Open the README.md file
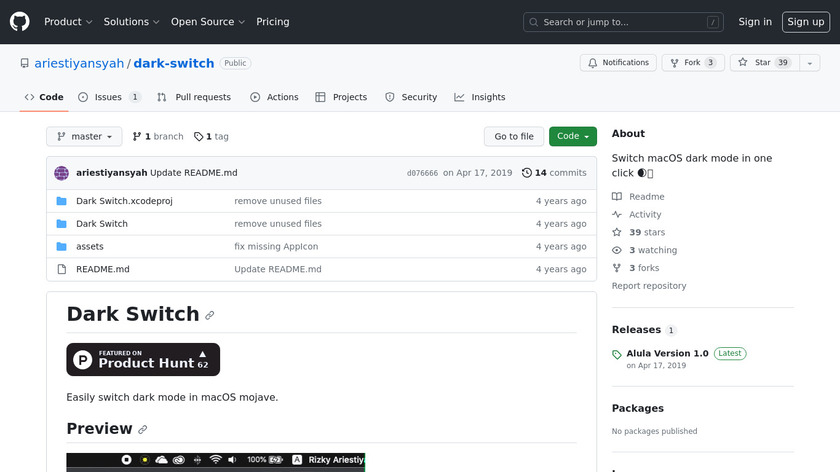The height and width of the screenshot is (472, 840). coord(103,269)
